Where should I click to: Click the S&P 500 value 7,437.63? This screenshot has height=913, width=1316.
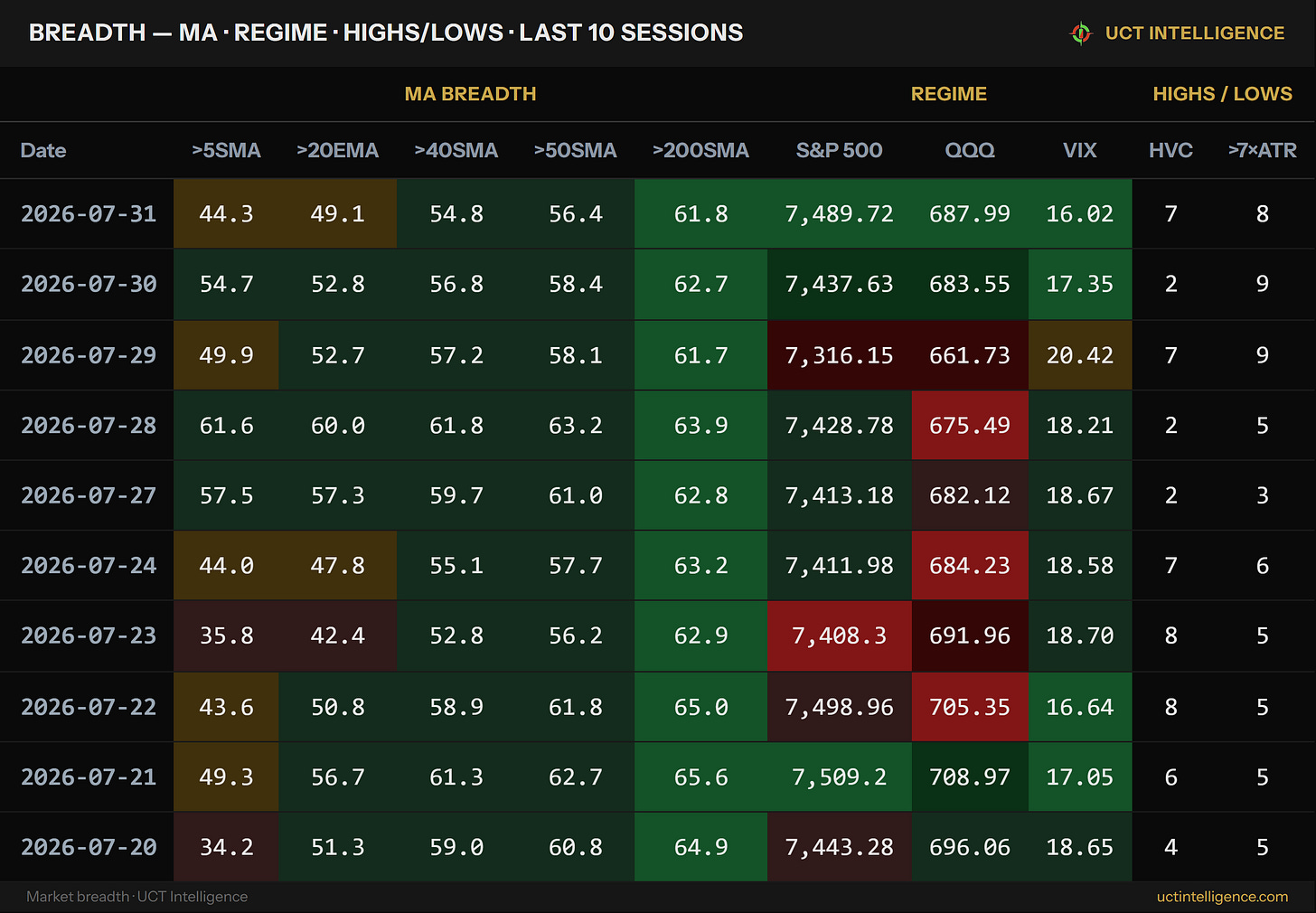[x=840, y=284]
